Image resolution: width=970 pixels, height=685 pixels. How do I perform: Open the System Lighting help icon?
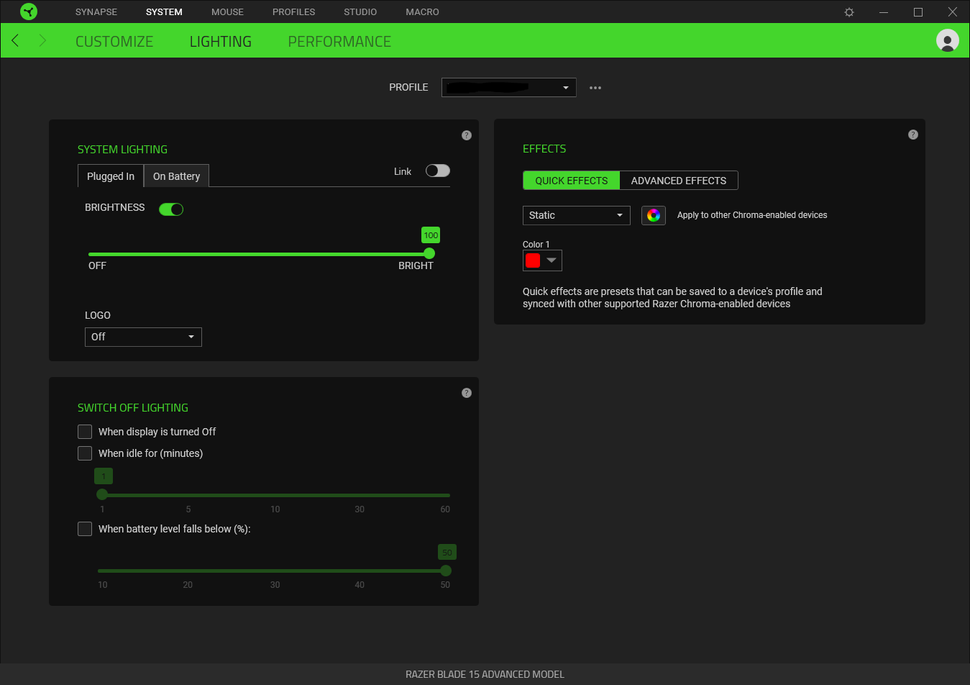pos(466,134)
